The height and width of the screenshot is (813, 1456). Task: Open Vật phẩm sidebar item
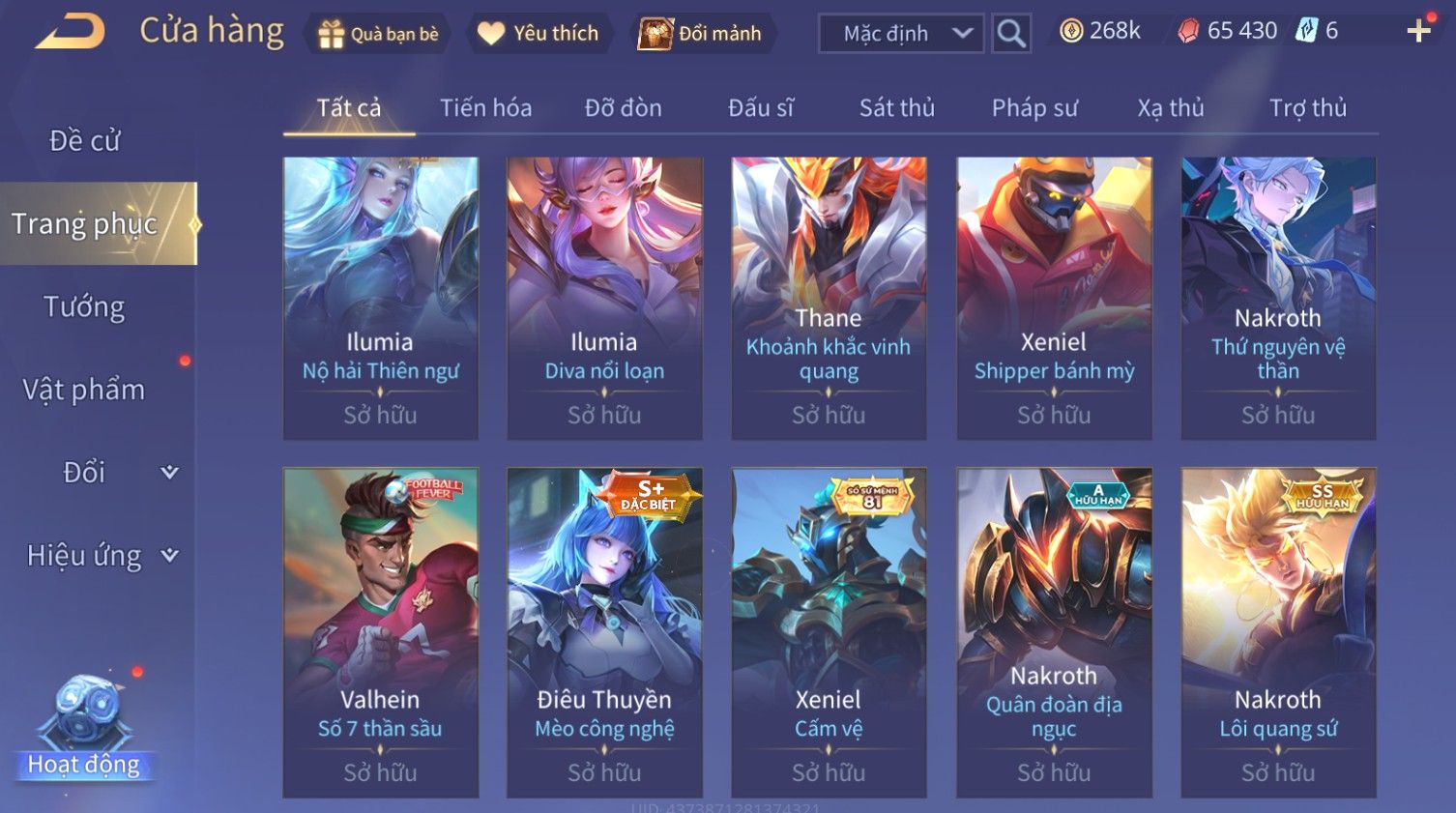tap(84, 390)
